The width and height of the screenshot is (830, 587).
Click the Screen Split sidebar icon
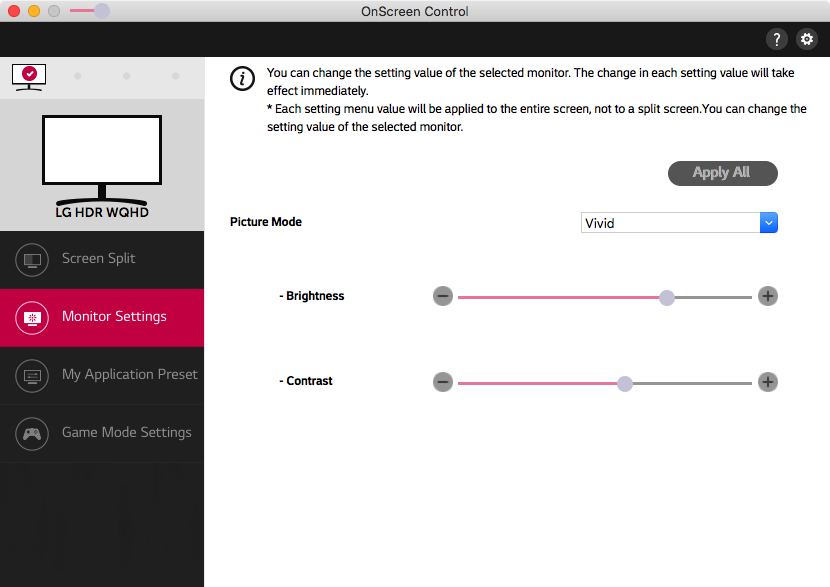(x=33, y=259)
